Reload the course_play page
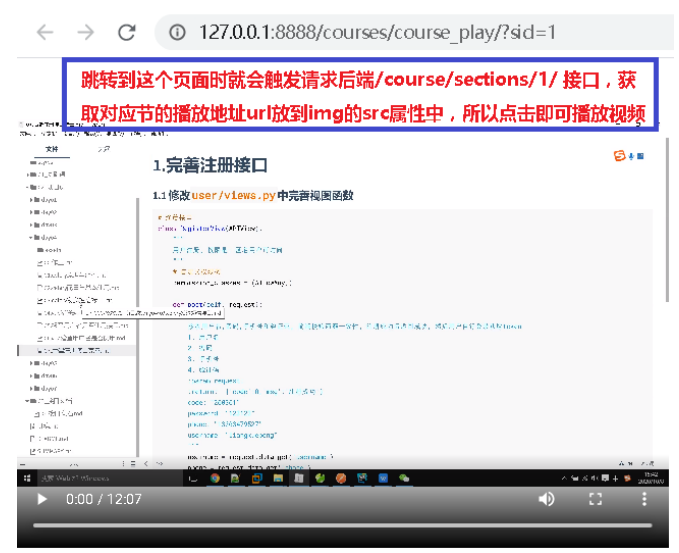Viewport: 679px width, 553px height. (127, 32)
